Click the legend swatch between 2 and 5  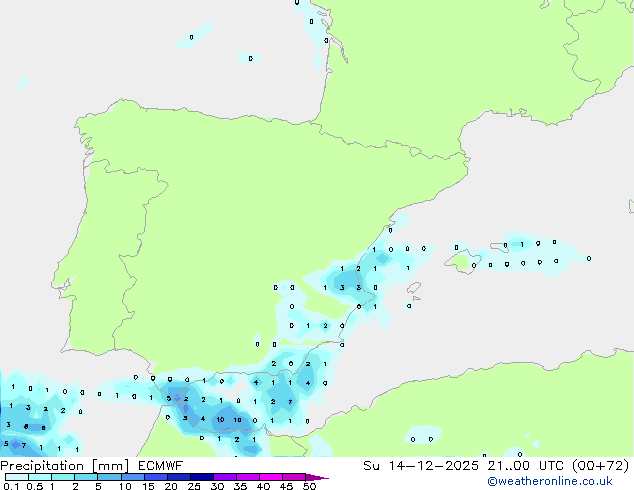[x=86, y=477]
